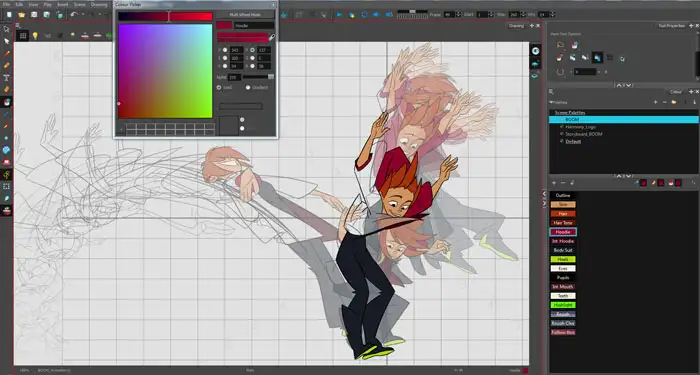Enable the light table bulb icon

point(35,36)
